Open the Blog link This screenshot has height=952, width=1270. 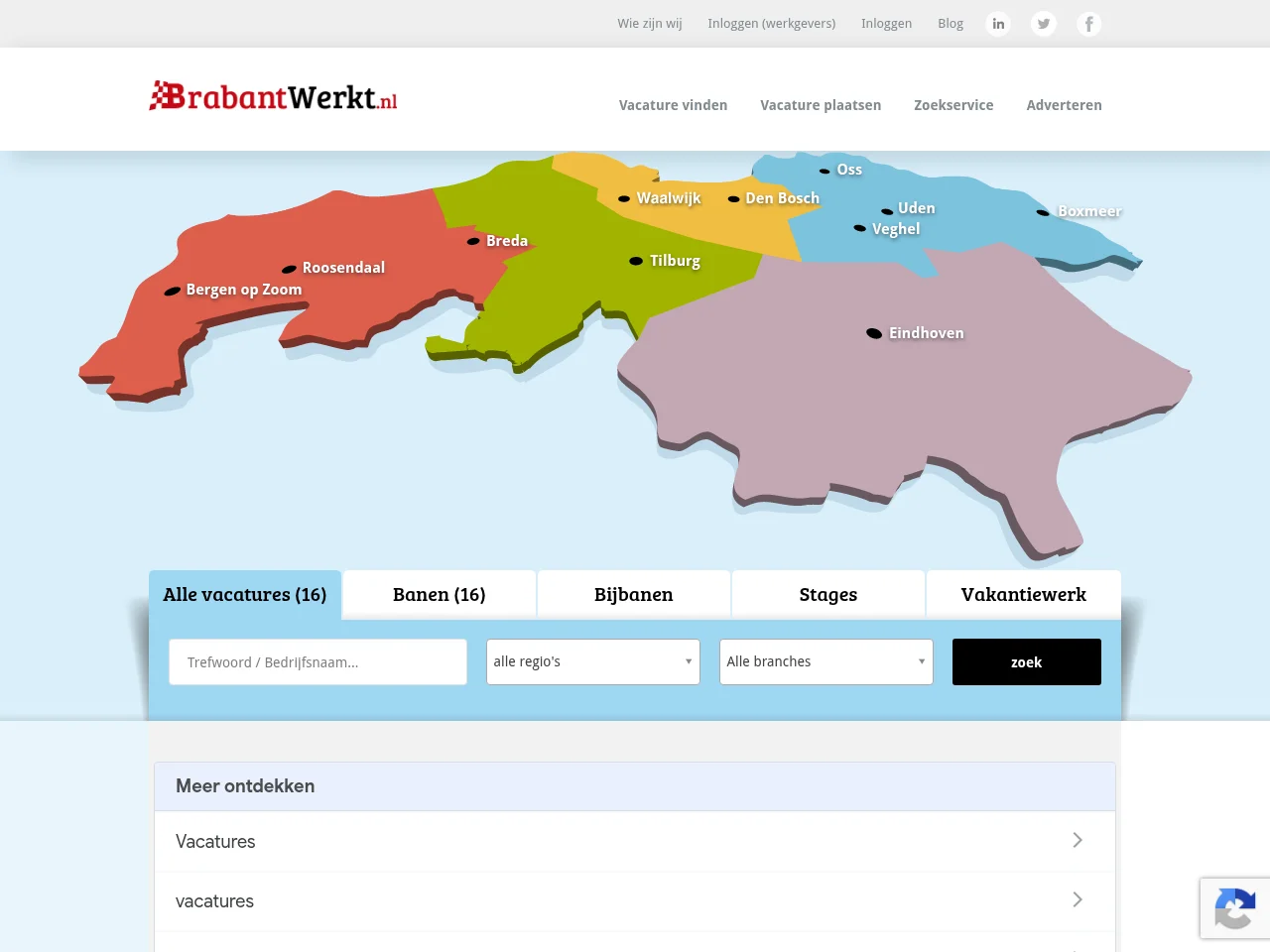951,24
